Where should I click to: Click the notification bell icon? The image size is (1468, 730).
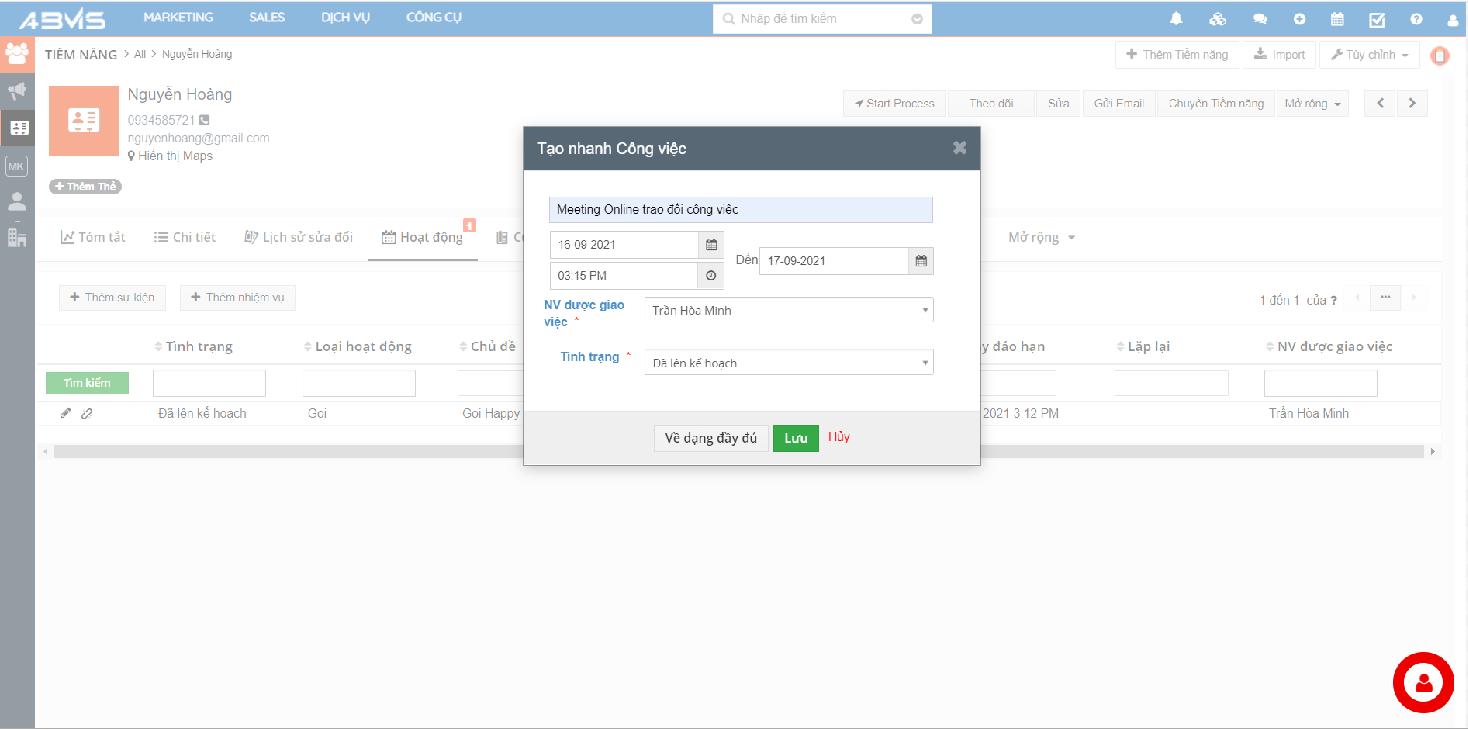click(x=1176, y=19)
